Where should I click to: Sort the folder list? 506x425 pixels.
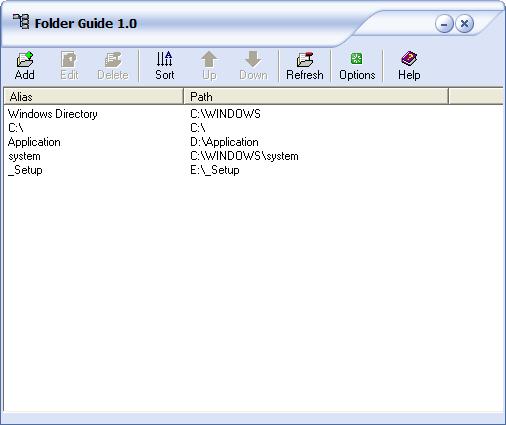tap(164, 66)
